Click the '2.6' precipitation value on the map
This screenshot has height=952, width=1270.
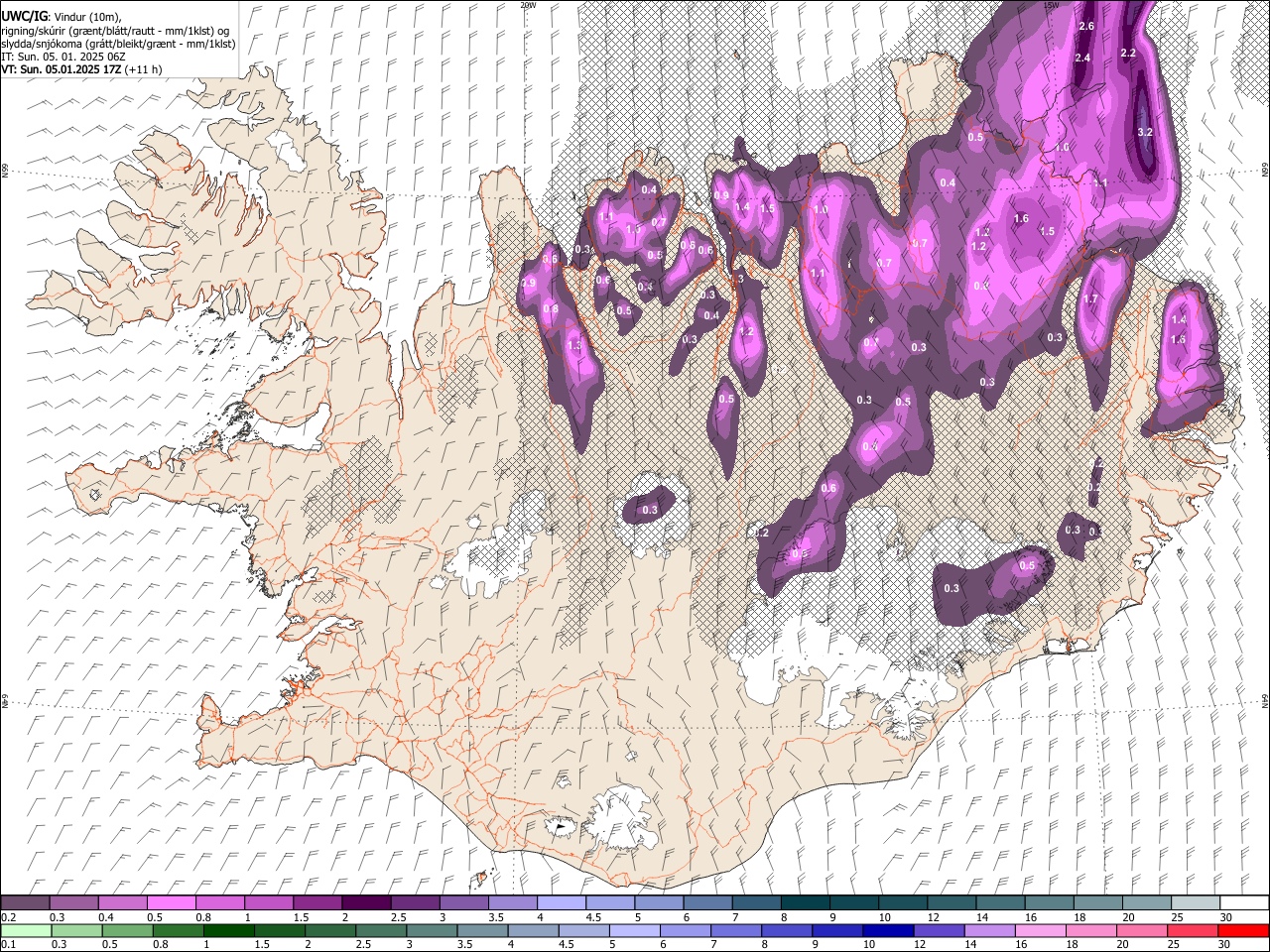coord(1085,26)
